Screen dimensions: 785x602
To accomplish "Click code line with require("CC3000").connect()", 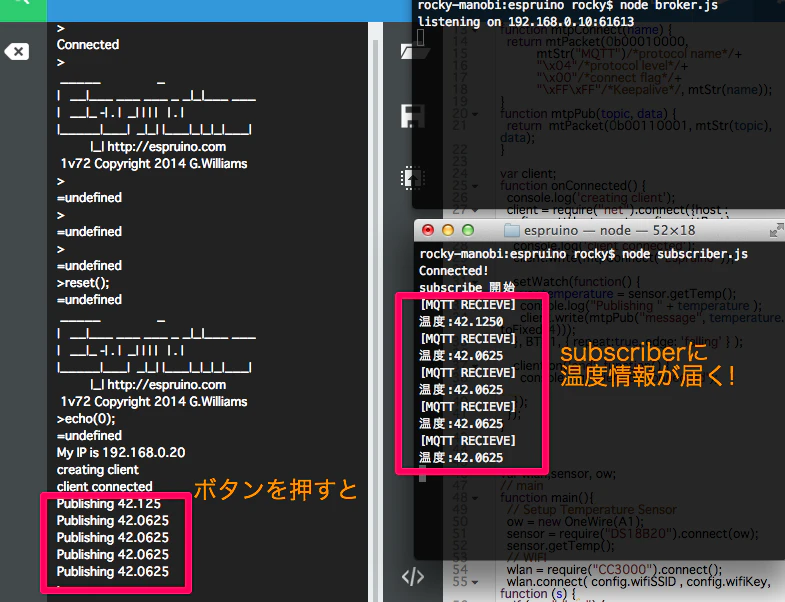I will coord(614,570).
